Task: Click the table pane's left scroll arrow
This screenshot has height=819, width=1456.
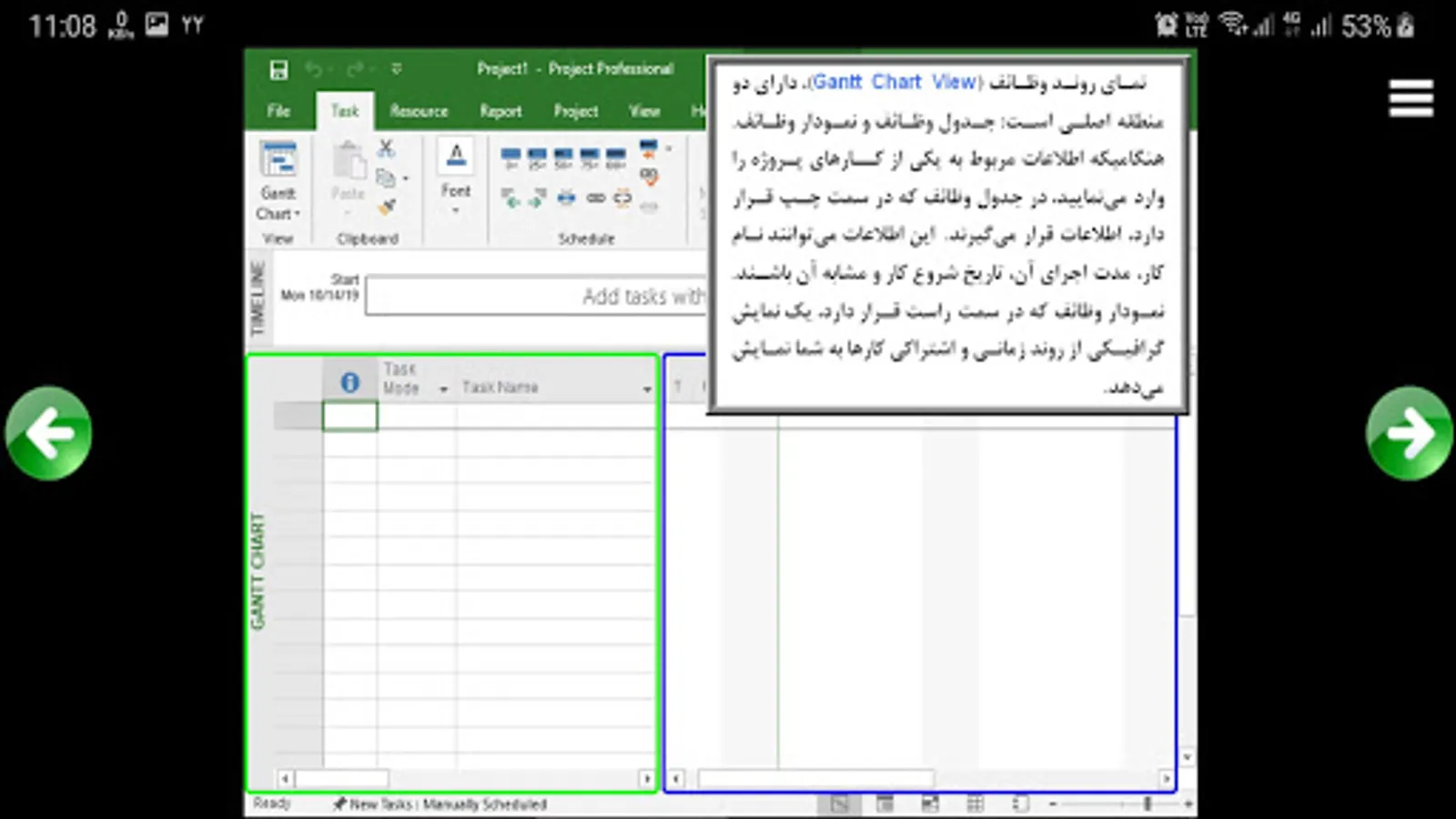Action: pos(285,779)
